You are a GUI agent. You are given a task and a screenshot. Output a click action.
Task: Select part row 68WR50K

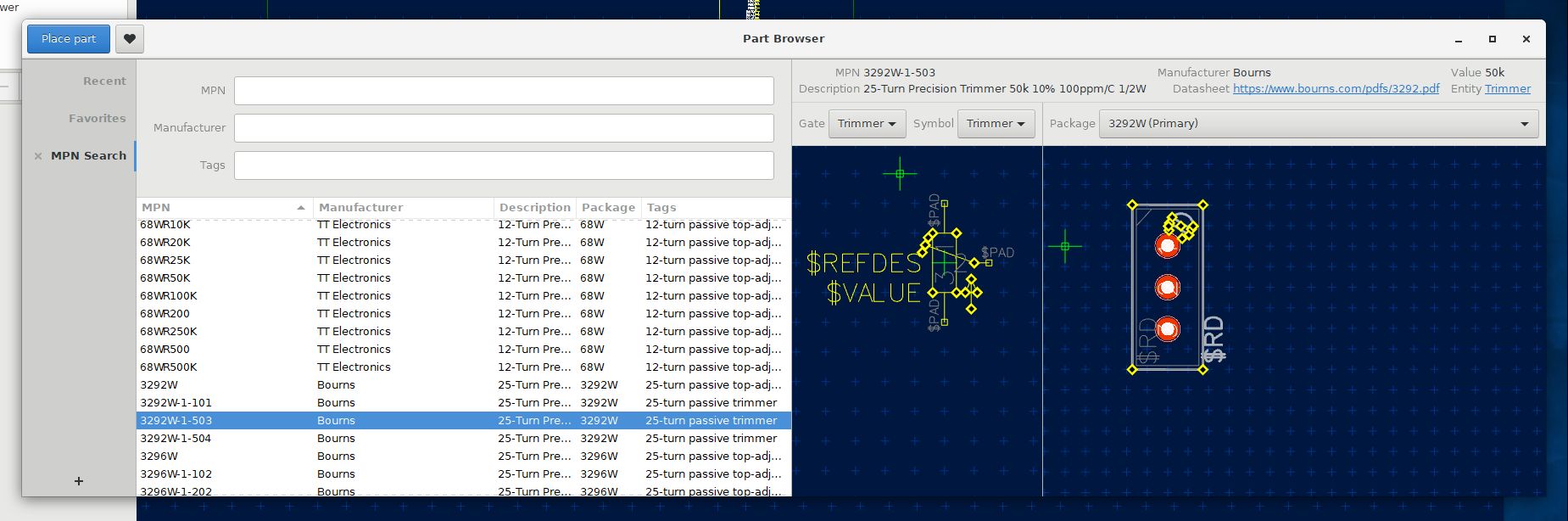point(464,278)
